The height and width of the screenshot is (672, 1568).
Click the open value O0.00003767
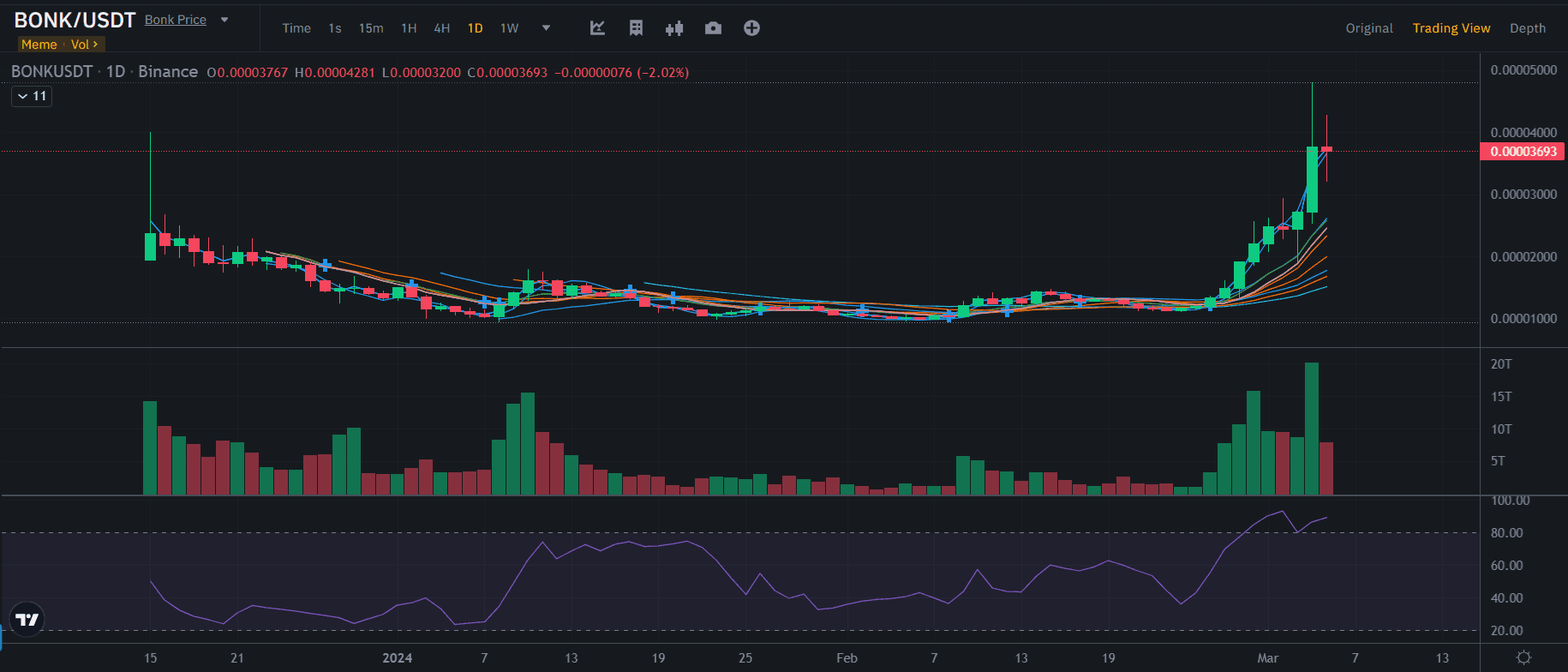pos(248,73)
